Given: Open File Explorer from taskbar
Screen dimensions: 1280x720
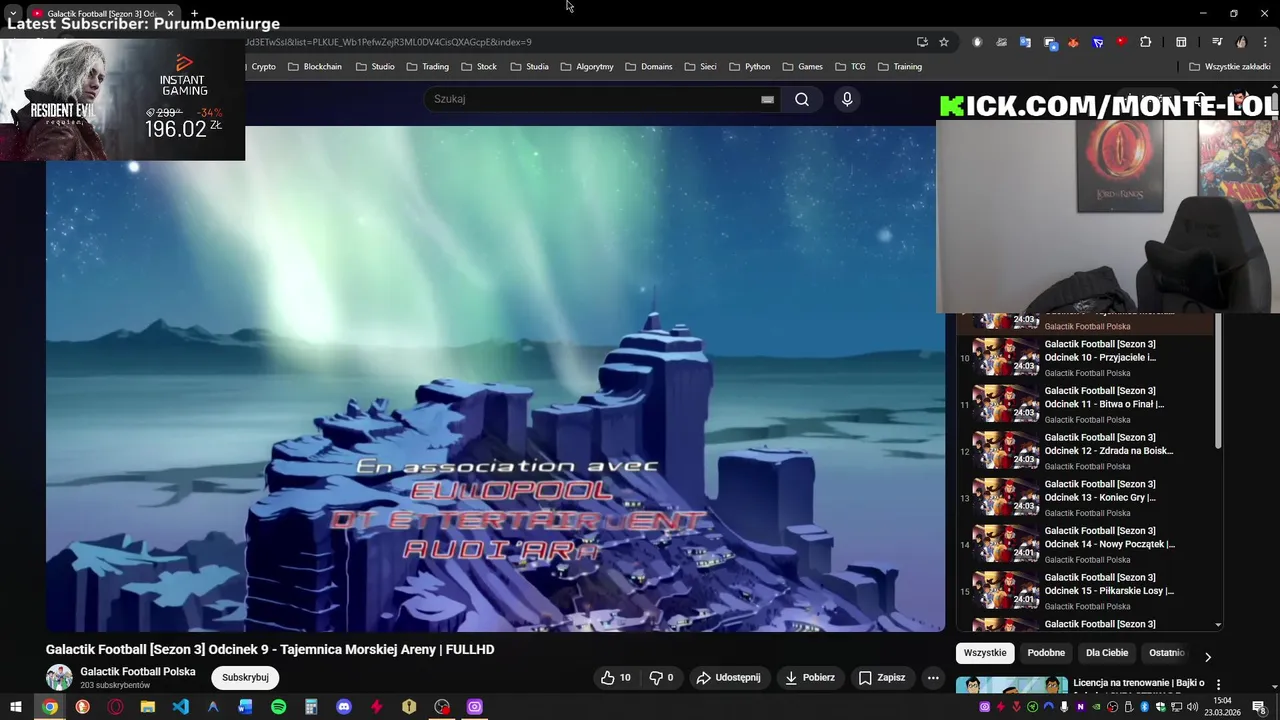Looking at the screenshot, I should coord(148,707).
